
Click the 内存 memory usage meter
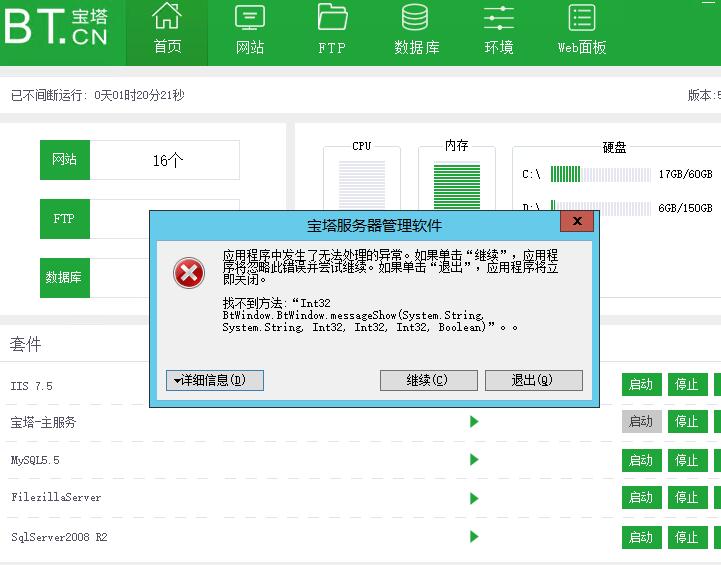tap(457, 186)
